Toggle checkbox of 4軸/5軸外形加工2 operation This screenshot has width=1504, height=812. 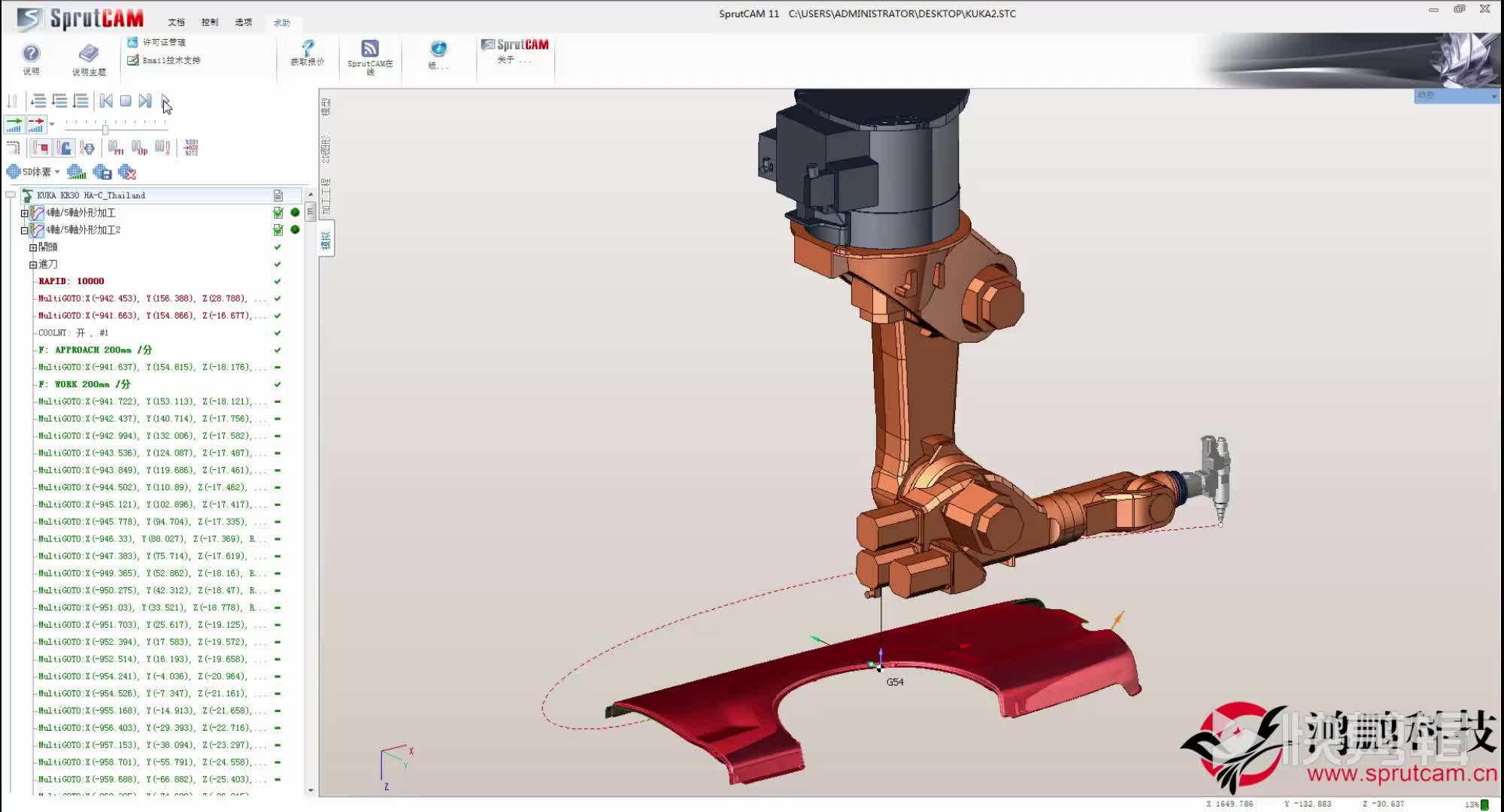[x=278, y=230]
